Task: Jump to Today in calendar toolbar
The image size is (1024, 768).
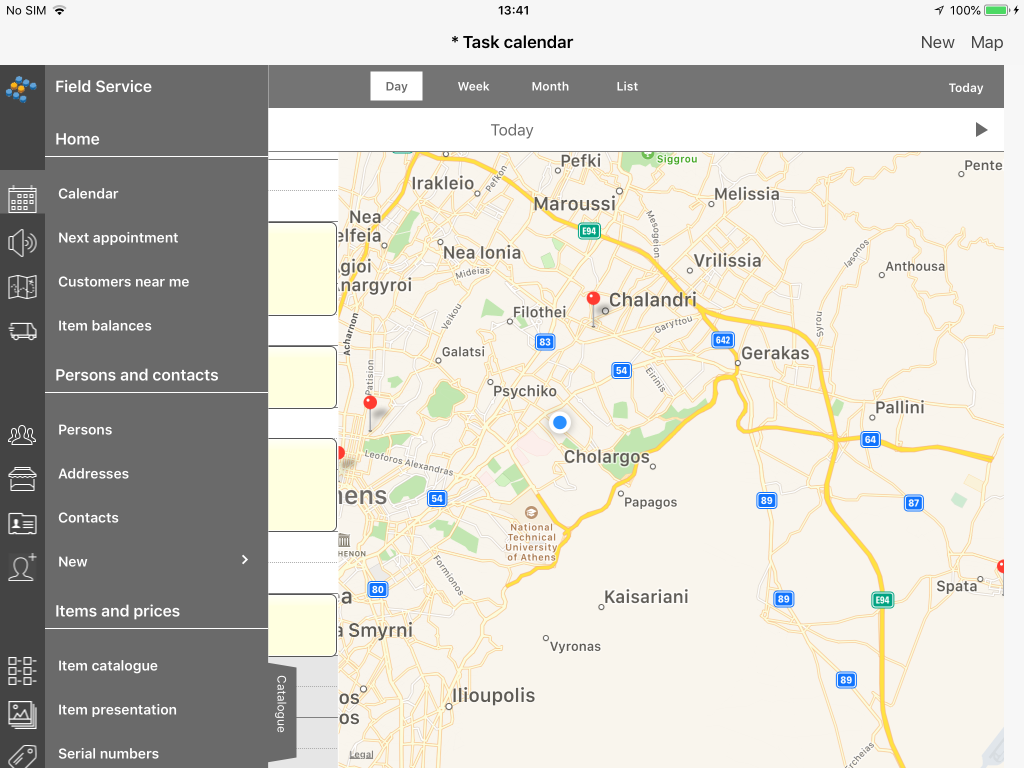Action: [x=965, y=88]
